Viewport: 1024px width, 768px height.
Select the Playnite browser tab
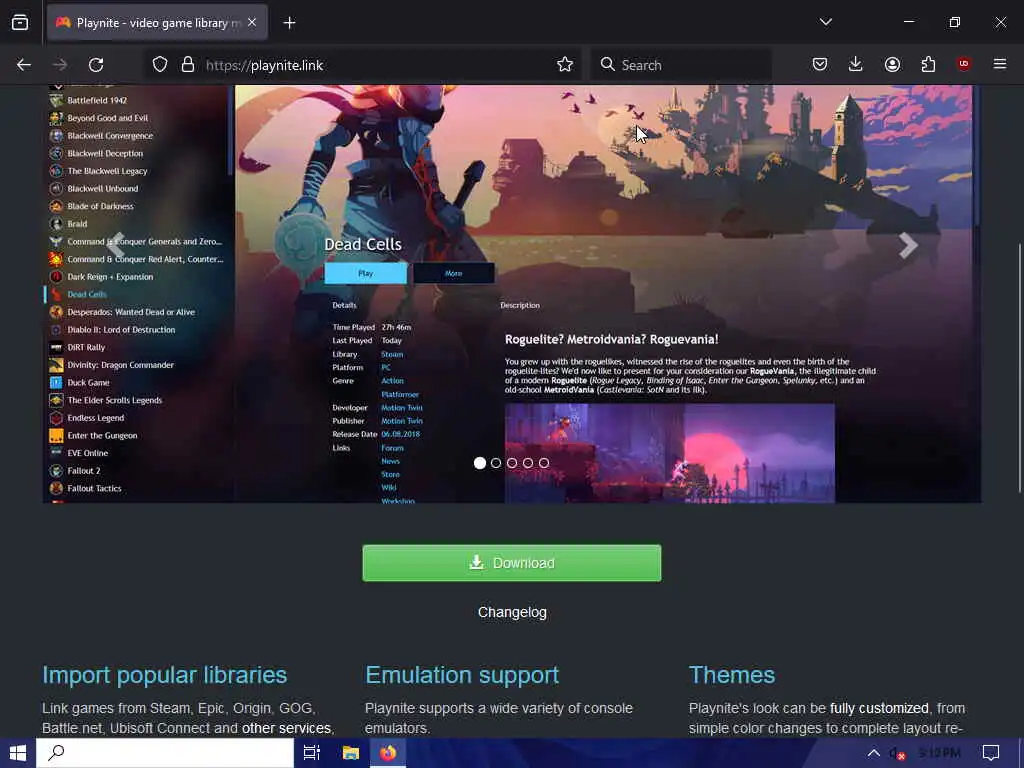[157, 23]
